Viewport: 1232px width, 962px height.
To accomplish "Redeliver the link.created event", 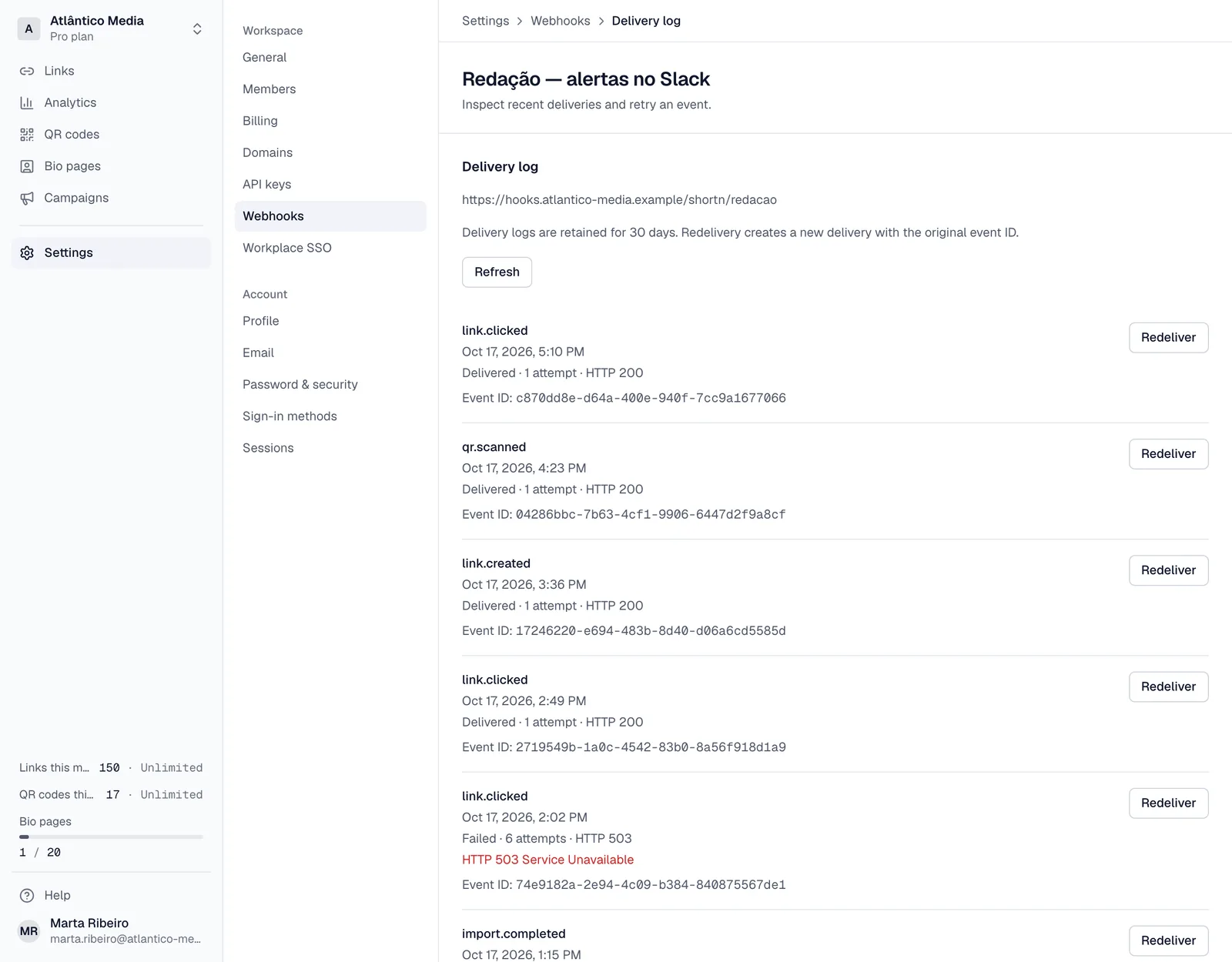I will (1168, 570).
